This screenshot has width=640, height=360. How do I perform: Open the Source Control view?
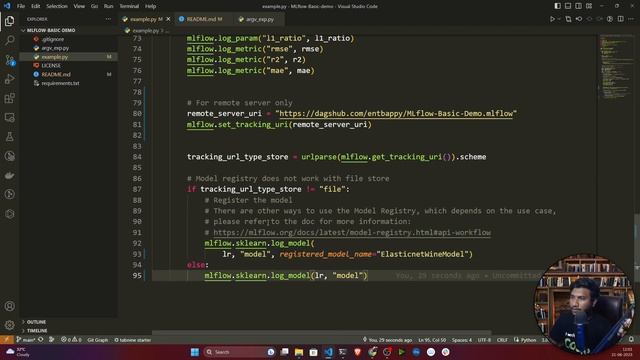[9, 60]
